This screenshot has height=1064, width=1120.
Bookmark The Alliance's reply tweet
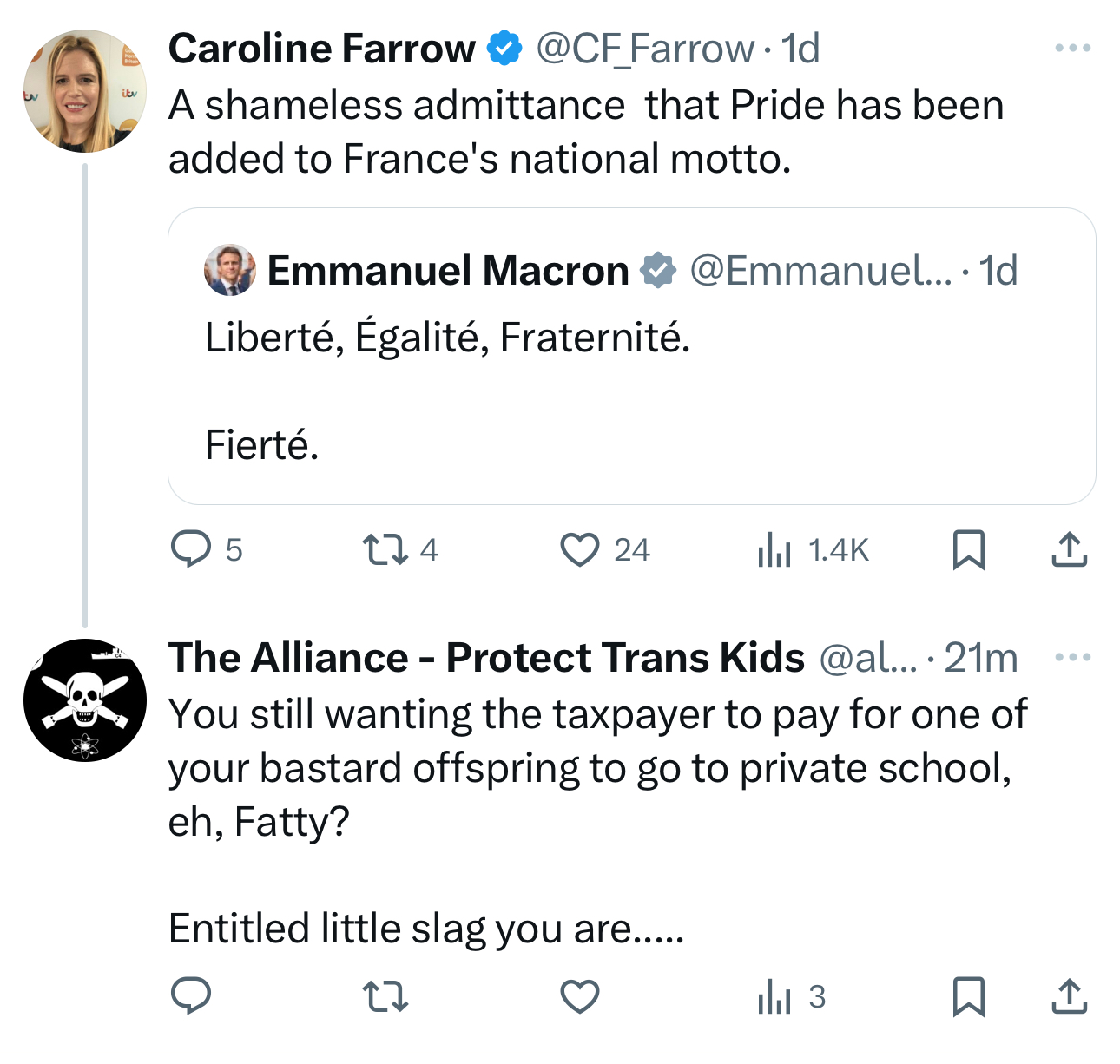click(x=968, y=996)
